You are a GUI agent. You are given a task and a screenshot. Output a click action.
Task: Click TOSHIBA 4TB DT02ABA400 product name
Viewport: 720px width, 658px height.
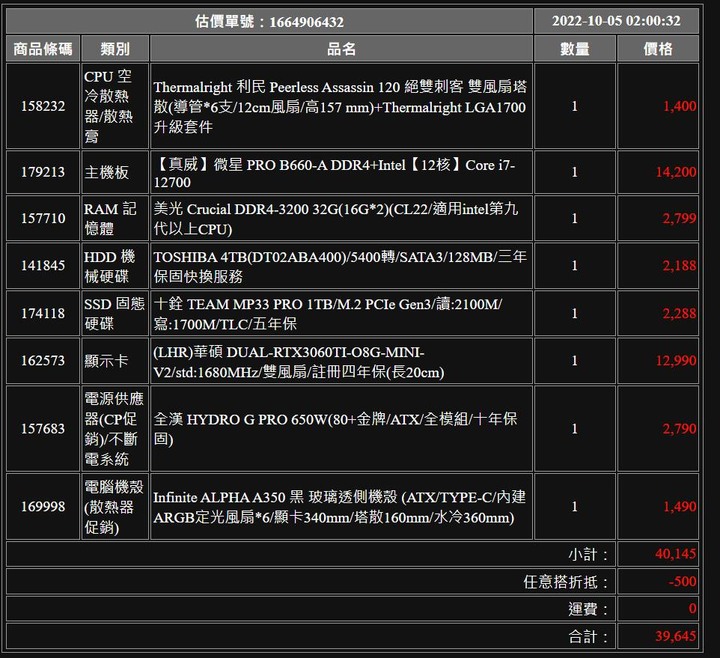pyautogui.click(x=340, y=266)
